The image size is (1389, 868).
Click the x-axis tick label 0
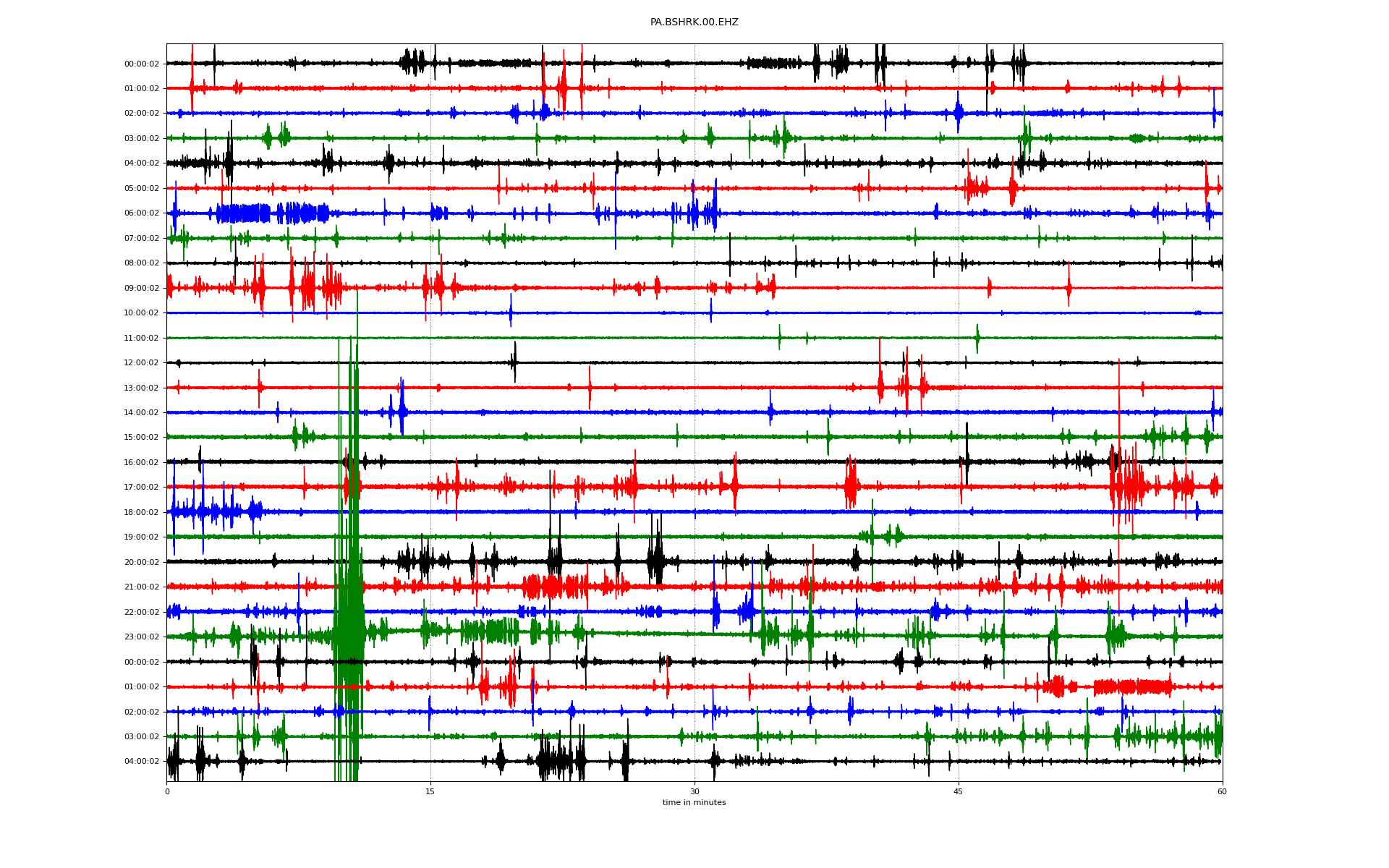tap(167, 791)
